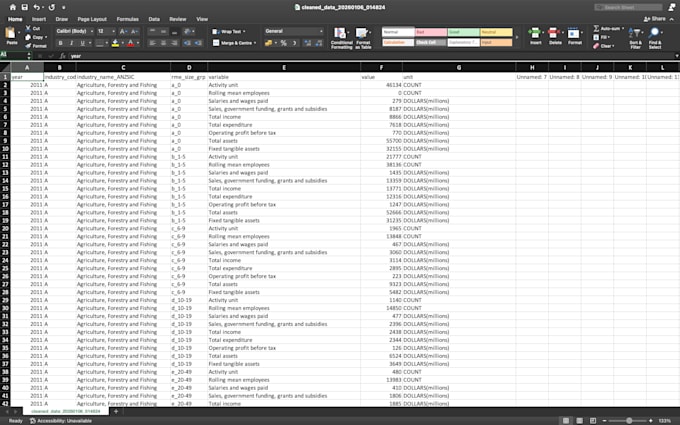This screenshot has height=425, width=680.
Task: Click the fx insert function icon
Action: pos(62,56)
